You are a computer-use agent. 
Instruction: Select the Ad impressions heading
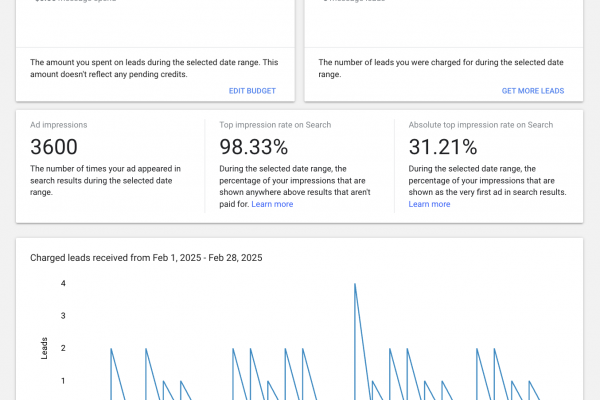pos(59,125)
